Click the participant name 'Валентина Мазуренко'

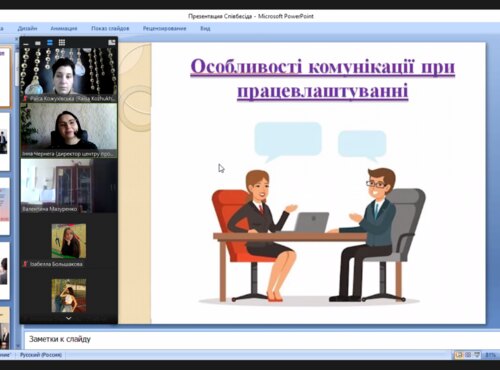pos(50,209)
